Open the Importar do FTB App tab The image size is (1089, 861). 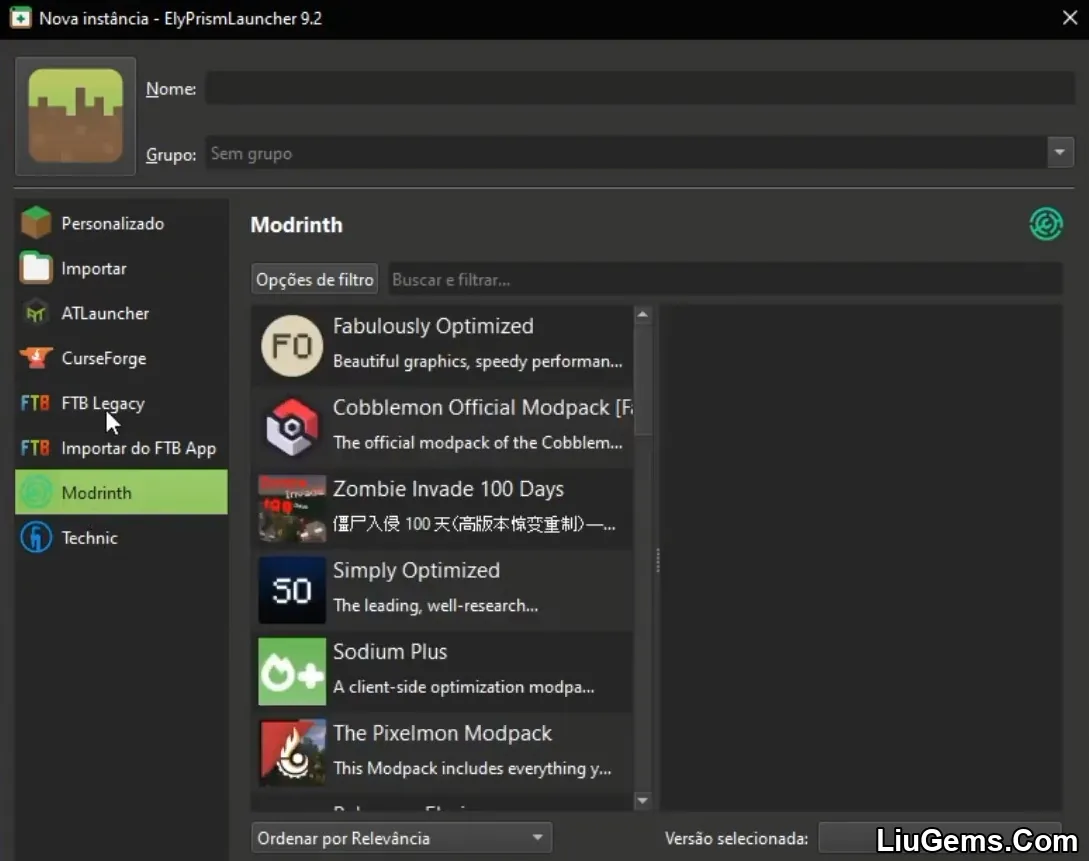[x=122, y=448]
